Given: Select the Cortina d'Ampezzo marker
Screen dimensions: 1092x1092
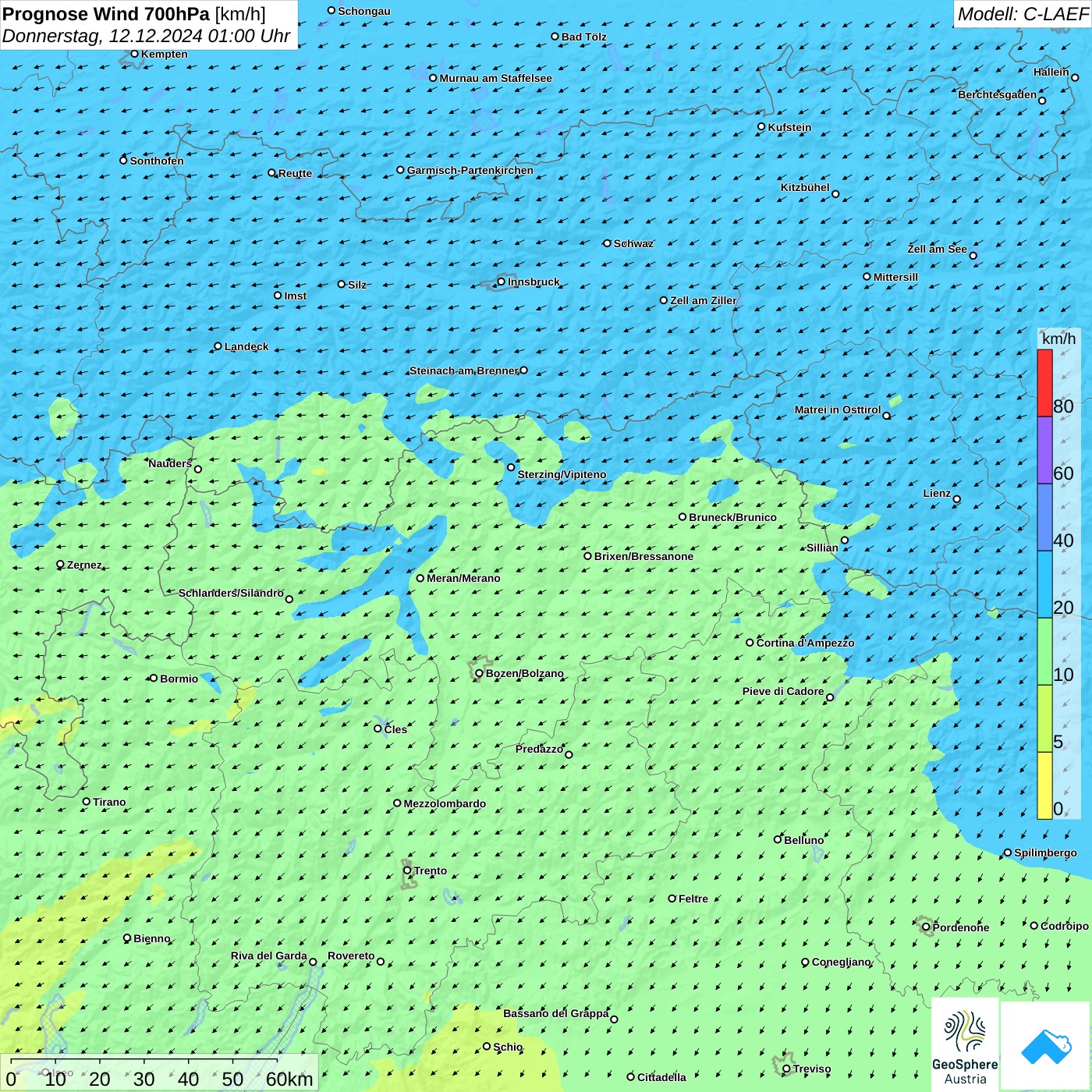Looking at the screenshot, I should click(750, 643).
